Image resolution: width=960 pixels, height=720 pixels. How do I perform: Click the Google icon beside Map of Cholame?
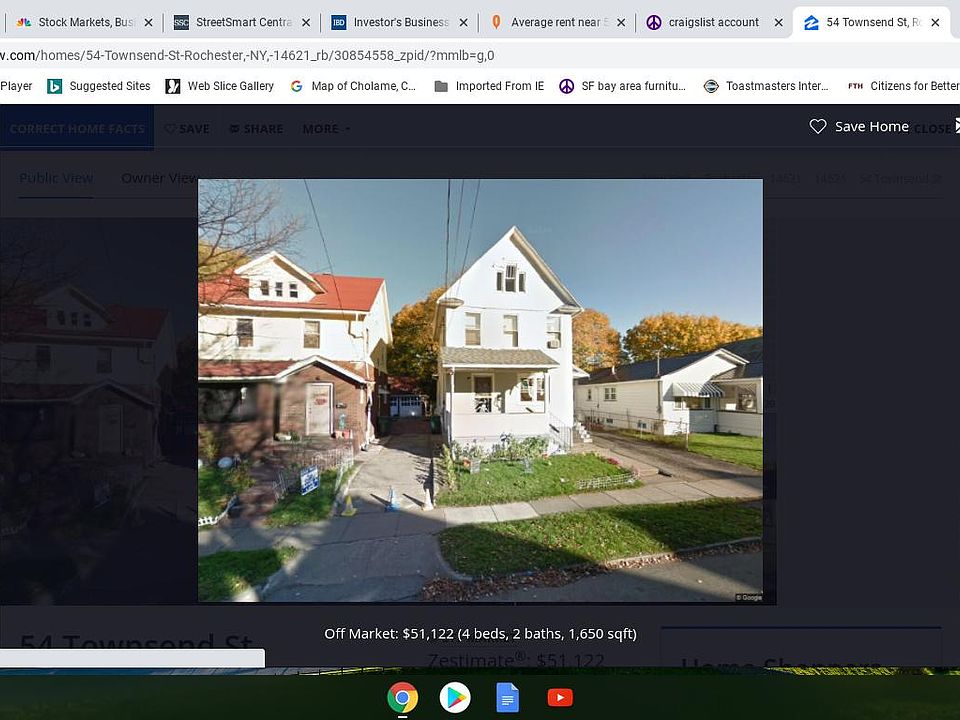[297, 86]
